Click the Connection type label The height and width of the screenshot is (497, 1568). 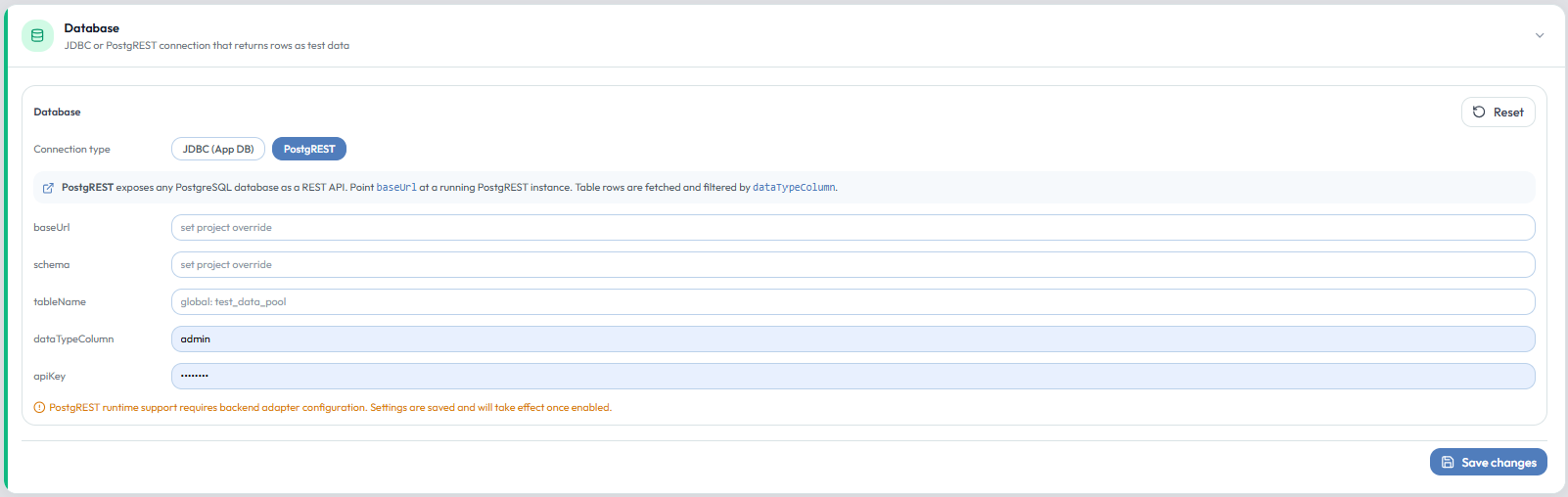click(x=71, y=150)
